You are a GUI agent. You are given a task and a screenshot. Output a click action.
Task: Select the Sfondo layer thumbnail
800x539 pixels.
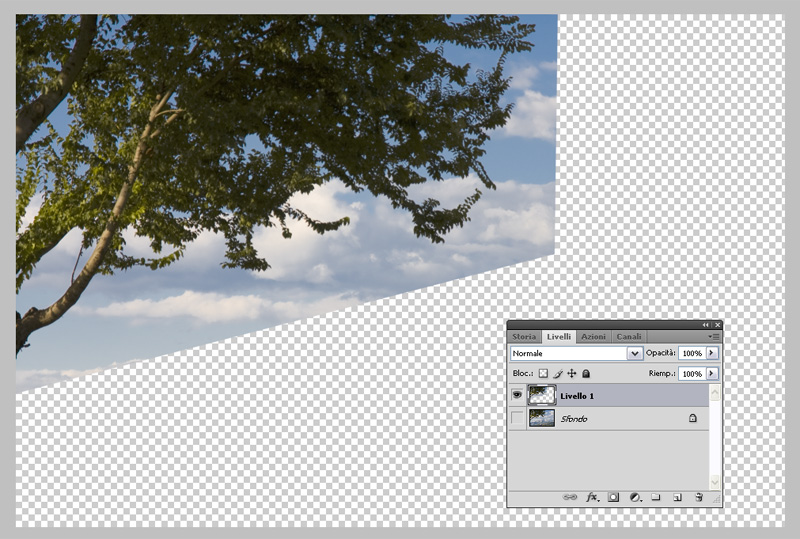coord(542,418)
